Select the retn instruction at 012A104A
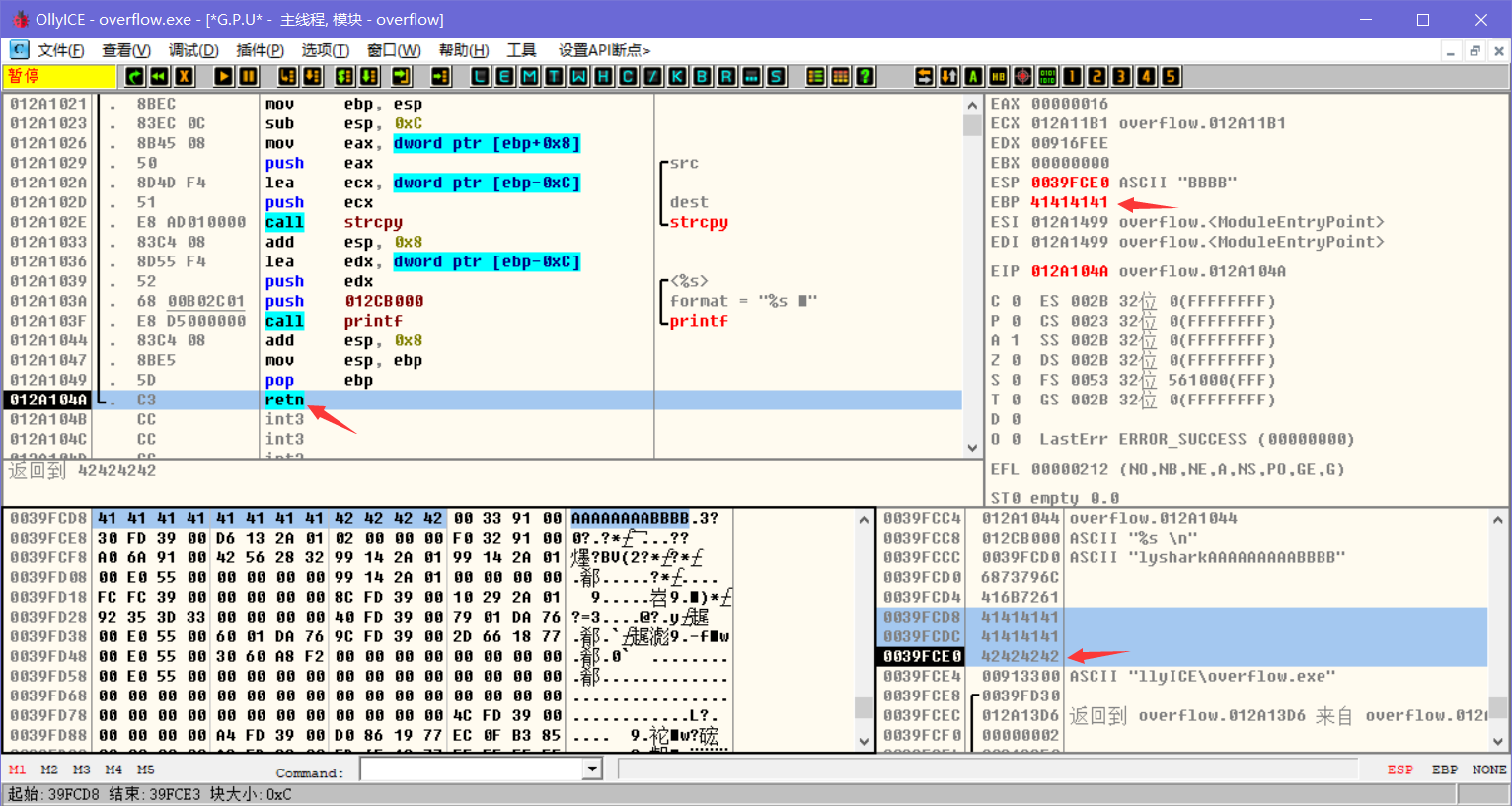Screen dimensions: 1512x806 (x=484, y=400)
